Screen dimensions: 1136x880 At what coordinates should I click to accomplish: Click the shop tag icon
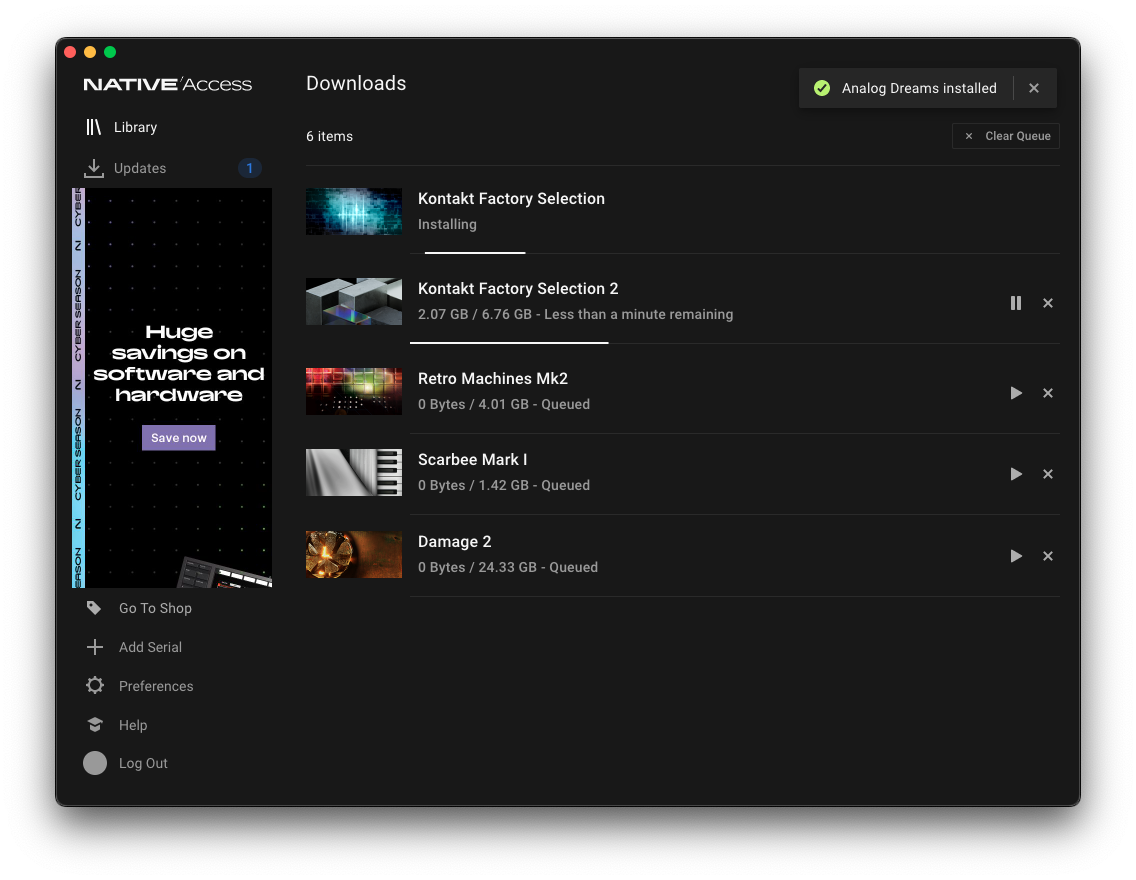click(94, 608)
